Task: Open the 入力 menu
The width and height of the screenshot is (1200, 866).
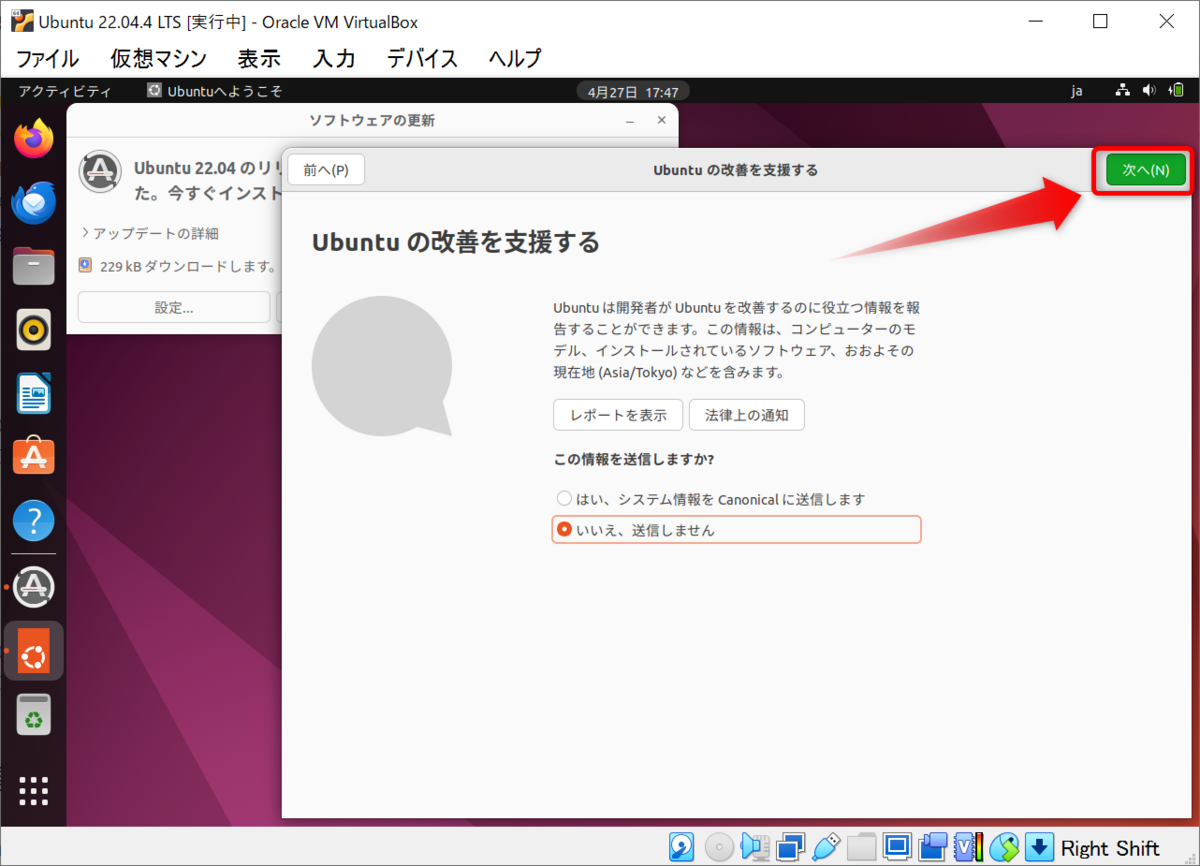Action: [334, 58]
